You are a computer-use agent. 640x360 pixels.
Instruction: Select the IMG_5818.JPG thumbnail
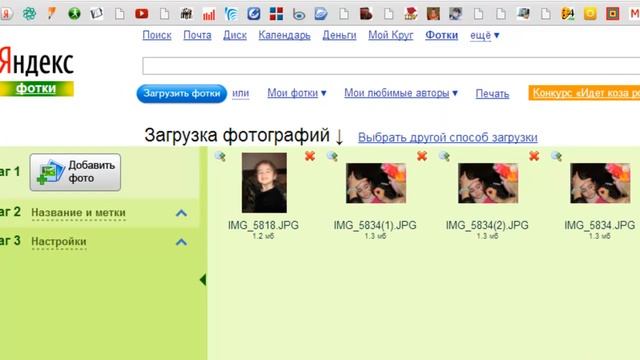264,182
